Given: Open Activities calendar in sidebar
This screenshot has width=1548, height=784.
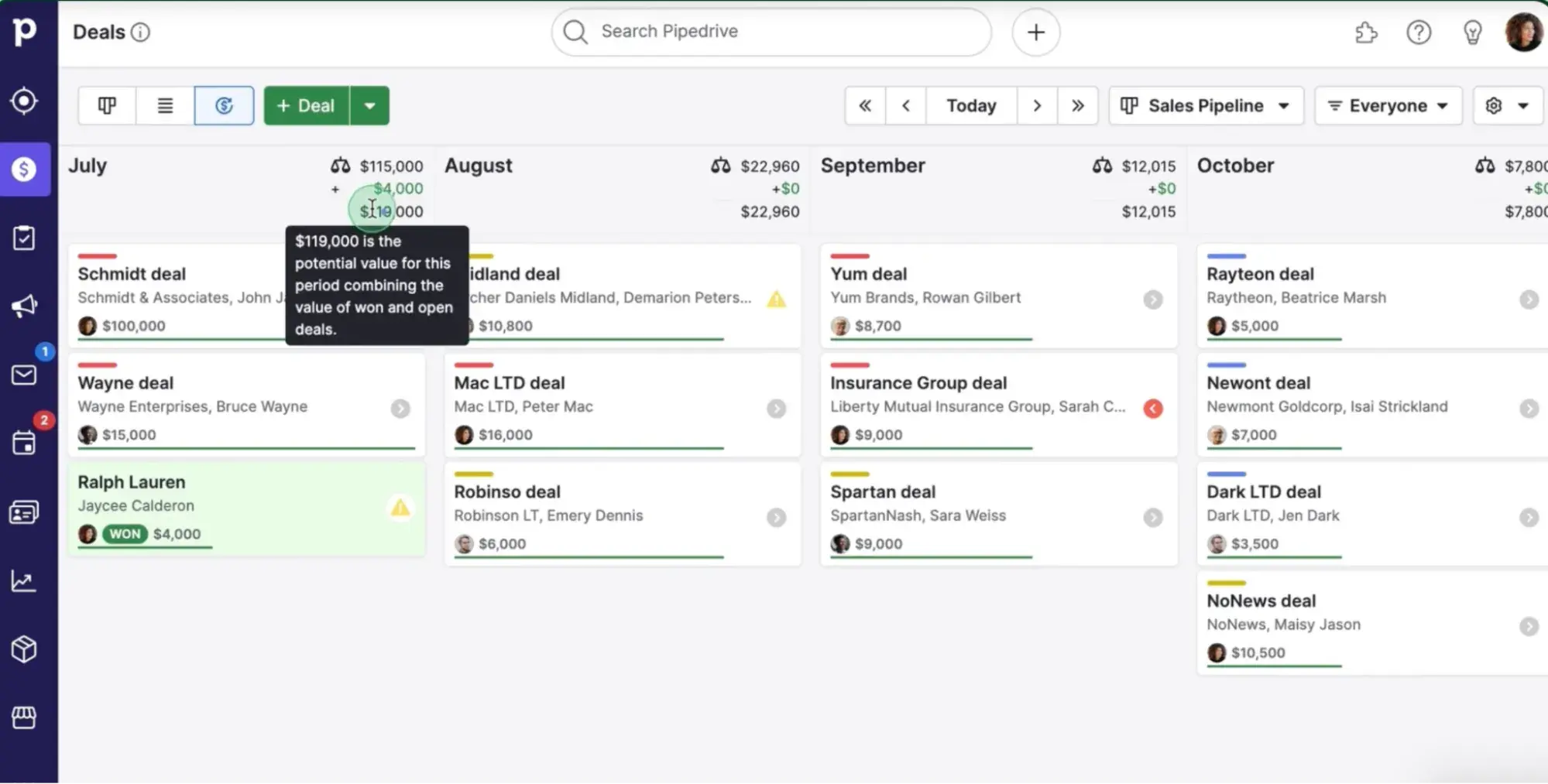Looking at the screenshot, I should click(x=24, y=443).
